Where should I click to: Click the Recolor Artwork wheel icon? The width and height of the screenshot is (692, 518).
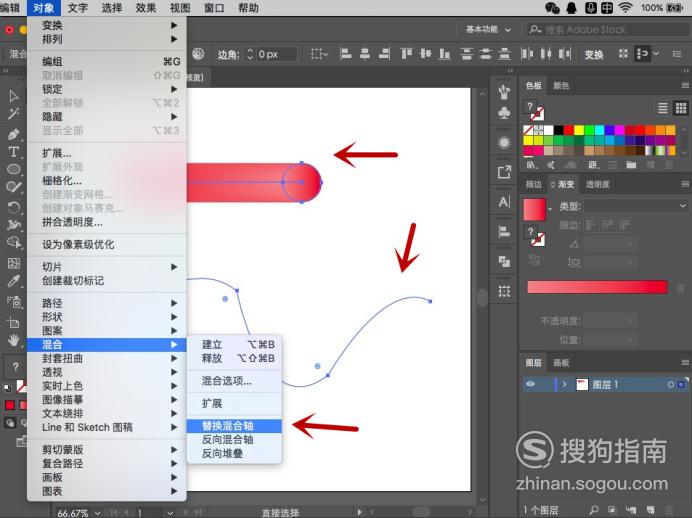198,54
